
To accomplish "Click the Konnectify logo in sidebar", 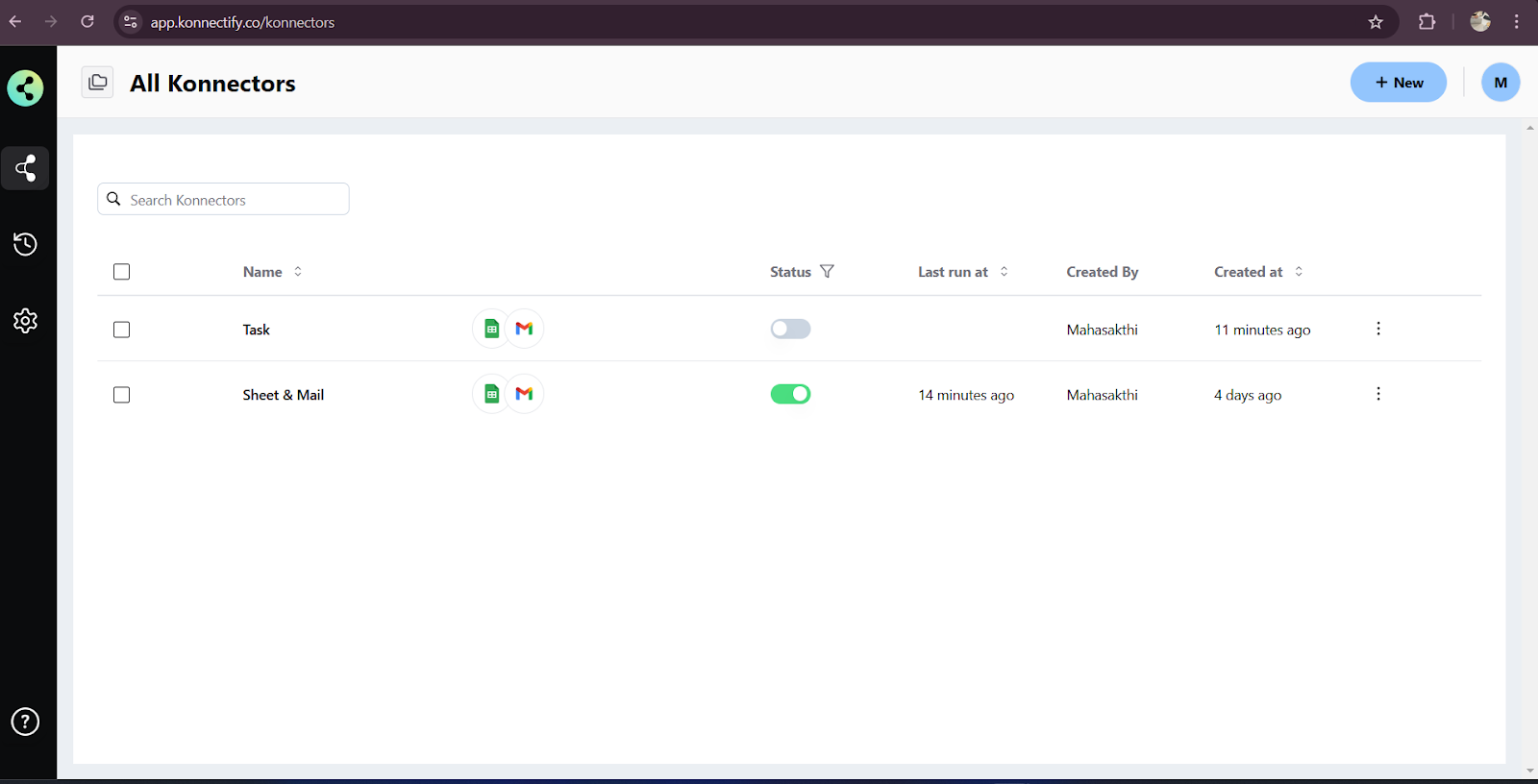I will click(25, 88).
